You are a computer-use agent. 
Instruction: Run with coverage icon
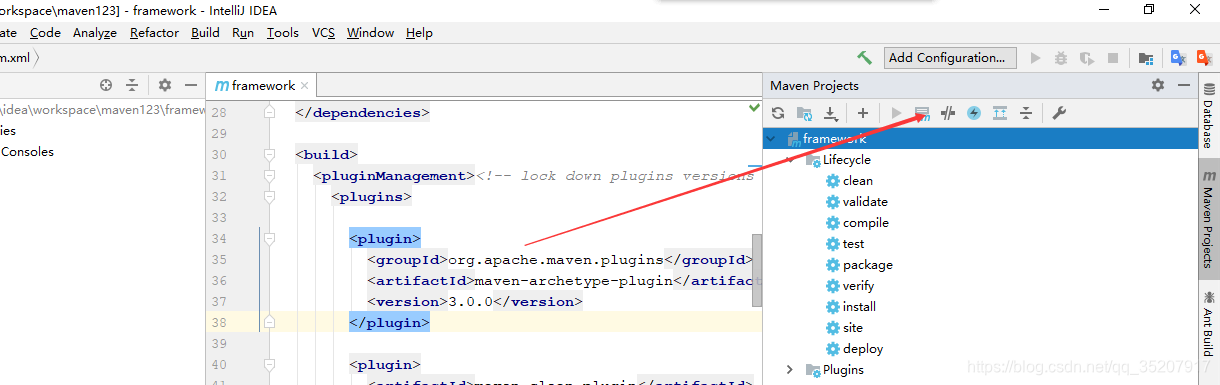1087,58
